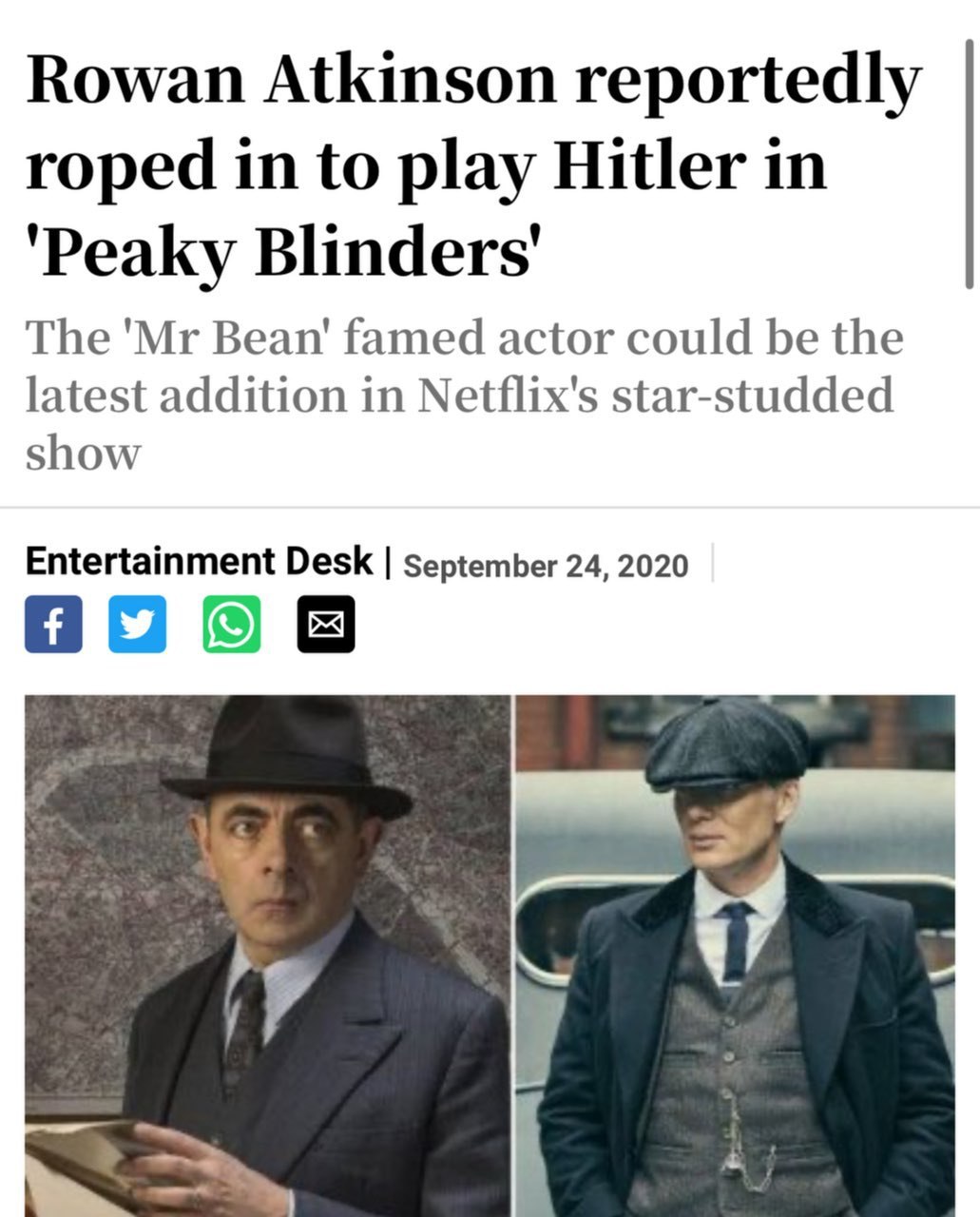Open the right photo of man in flat cap
980x1217 pixels.
tap(736, 956)
